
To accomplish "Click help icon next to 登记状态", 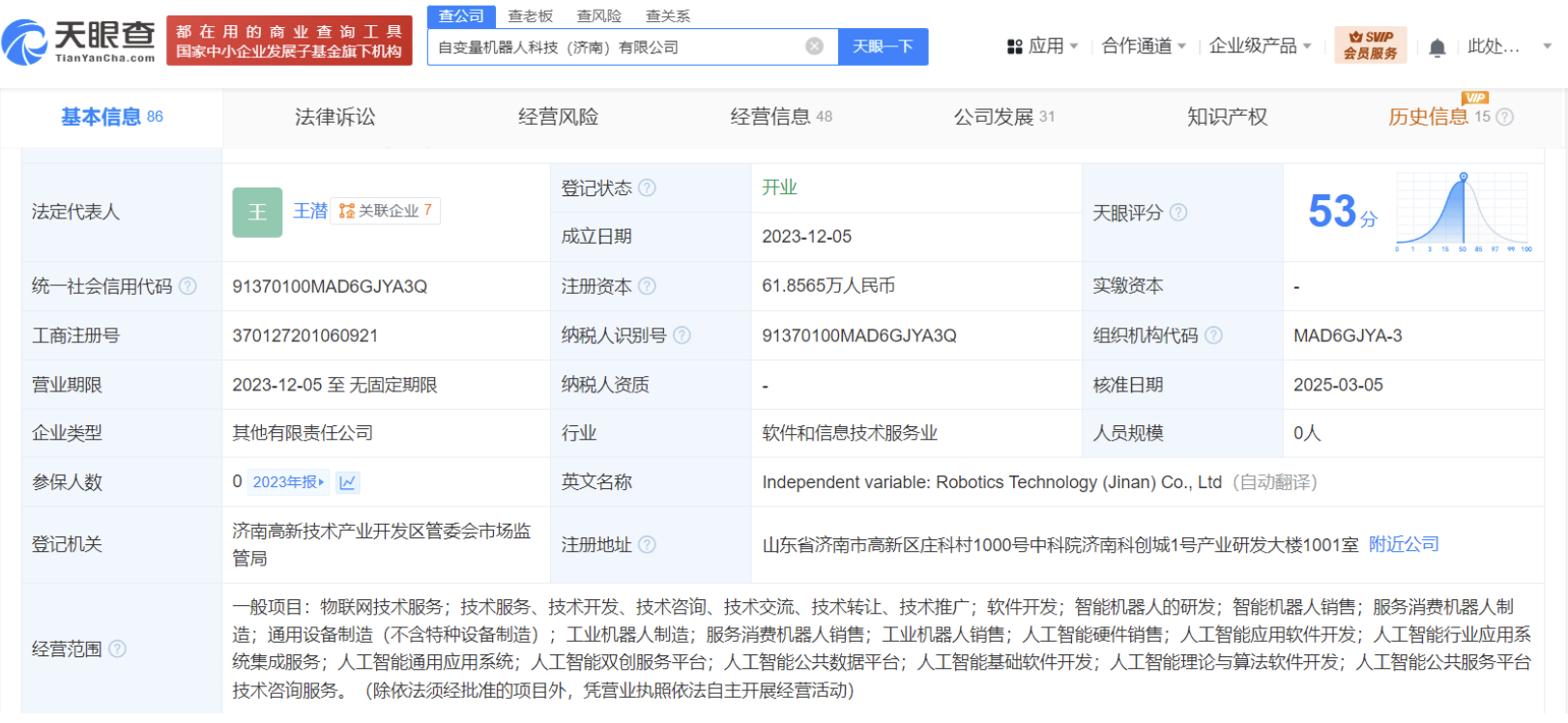I will pyautogui.click(x=648, y=188).
